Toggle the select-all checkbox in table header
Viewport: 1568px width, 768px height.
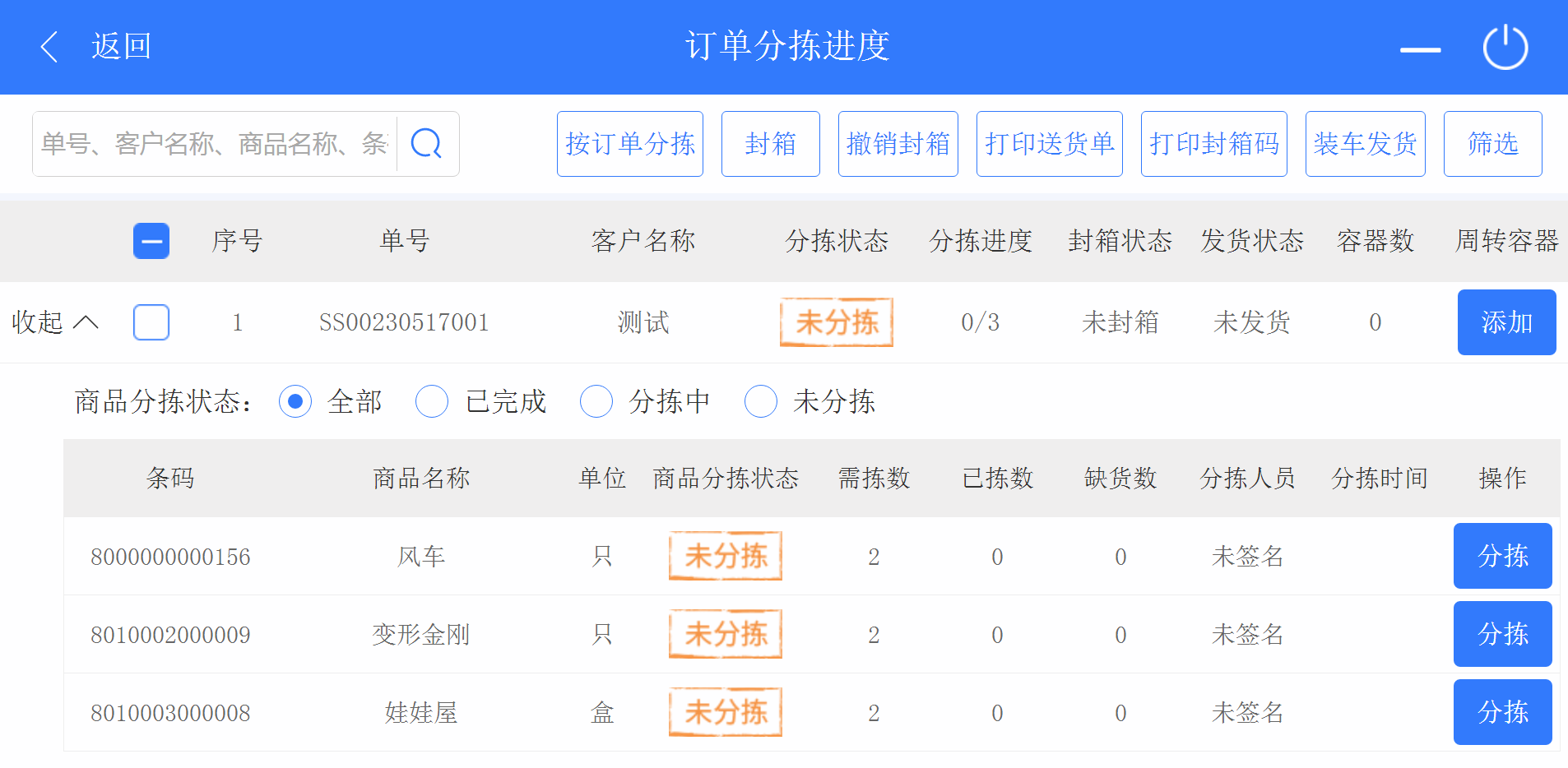pyautogui.click(x=151, y=241)
